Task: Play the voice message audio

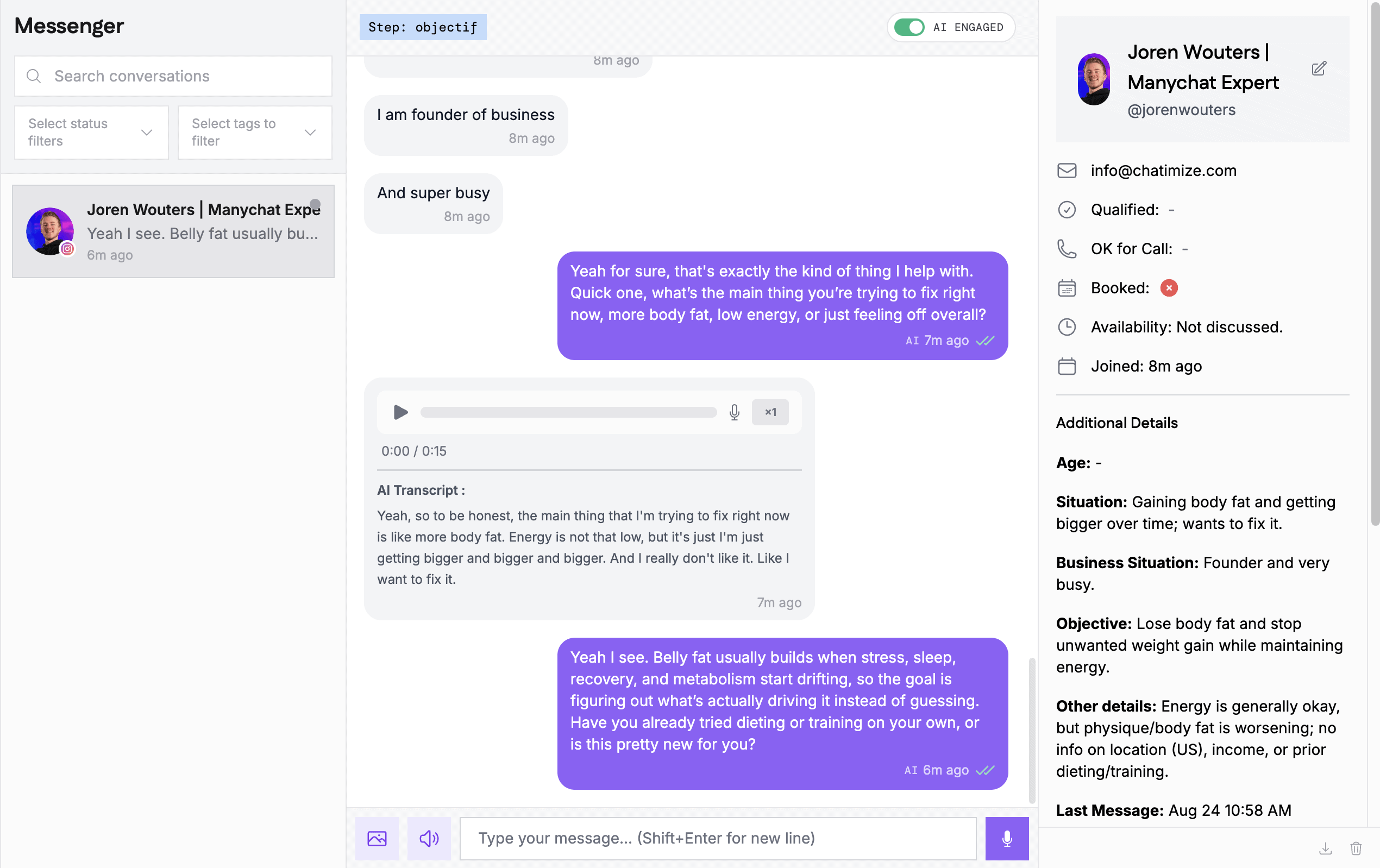Action: tap(400, 412)
